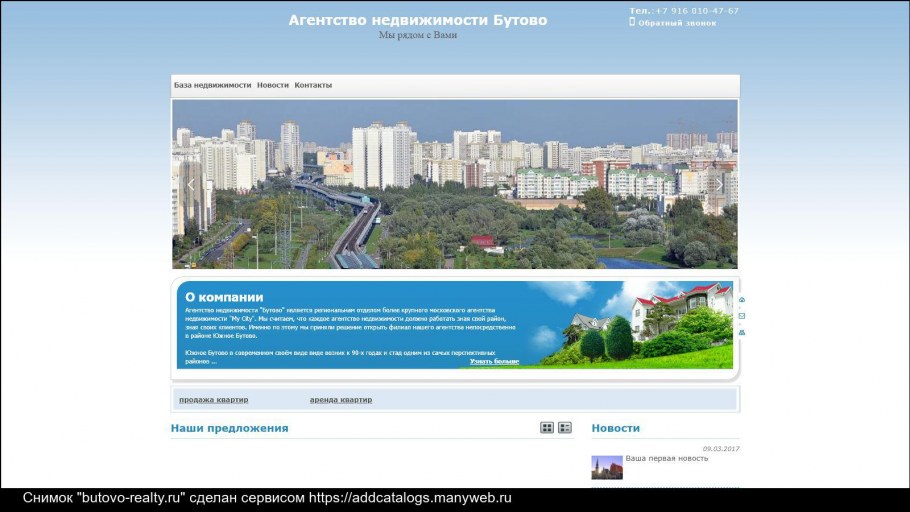Click the phone icon next to Обратный звонок
The image size is (910, 512).
tap(632, 22)
